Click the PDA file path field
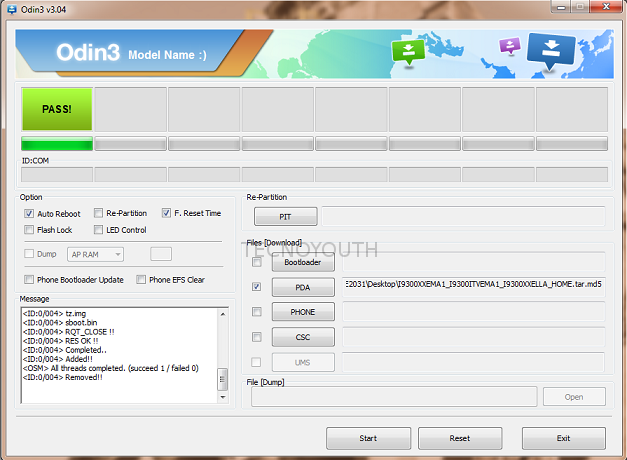Viewport: 627px width, 460px height. (x=474, y=287)
